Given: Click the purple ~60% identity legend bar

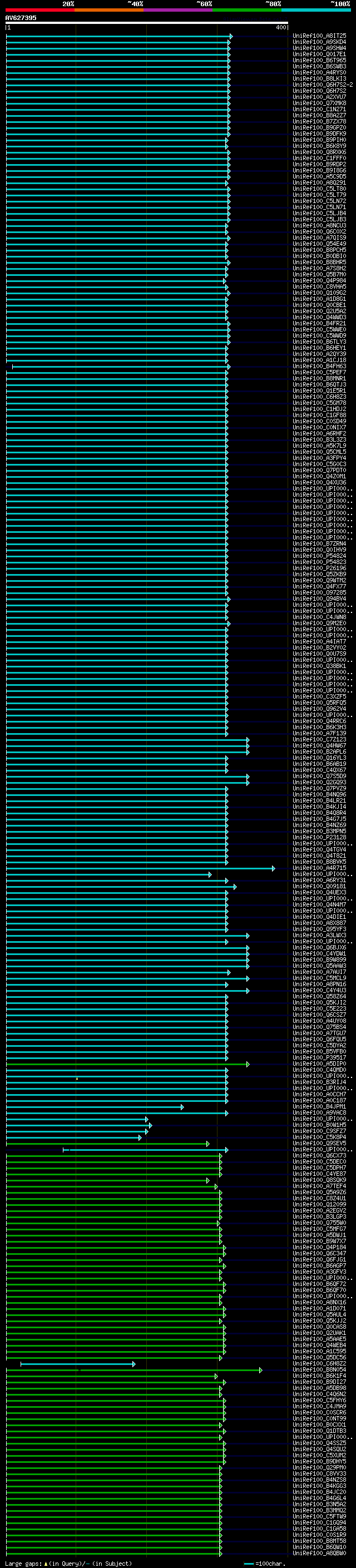Looking at the screenshot, I should 177,11.
